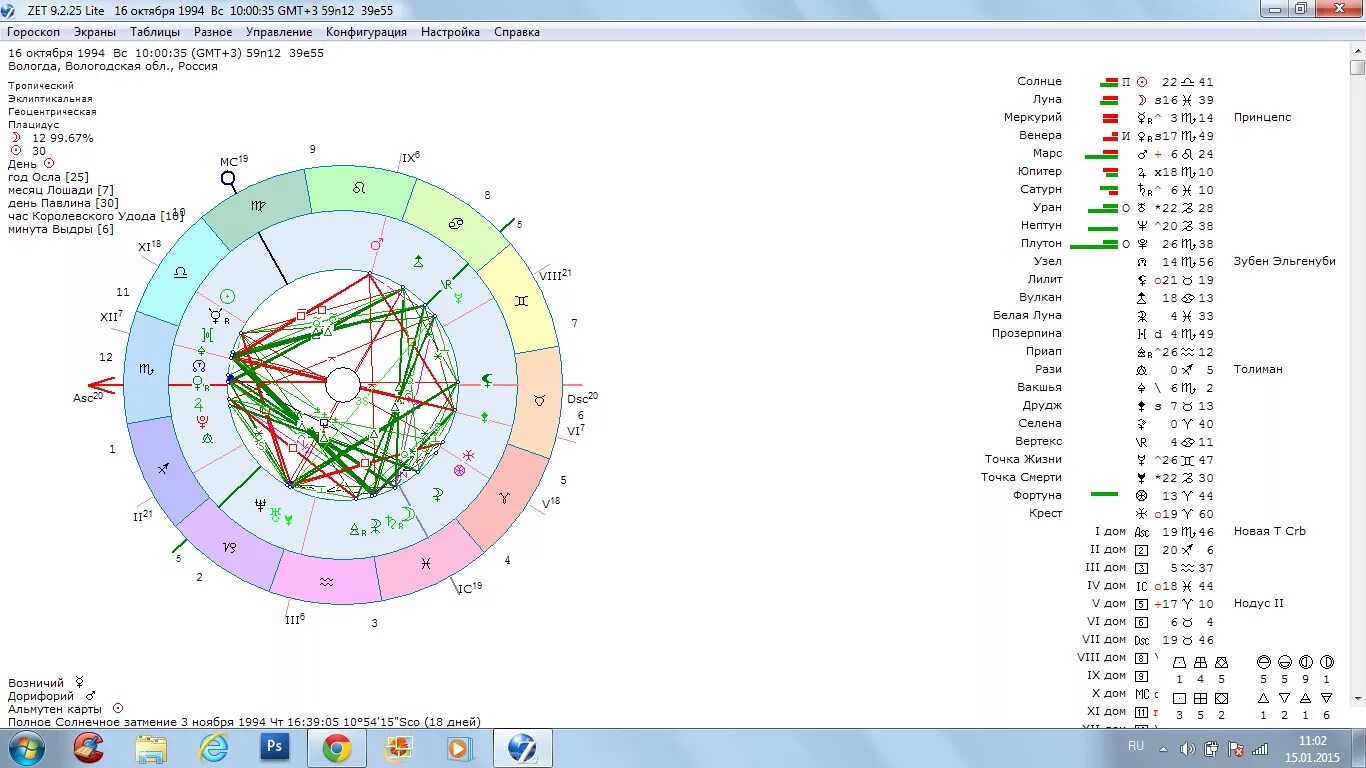This screenshot has height=768, width=1366.
Task: Open the Управление menu
Action: coord(279,32)
